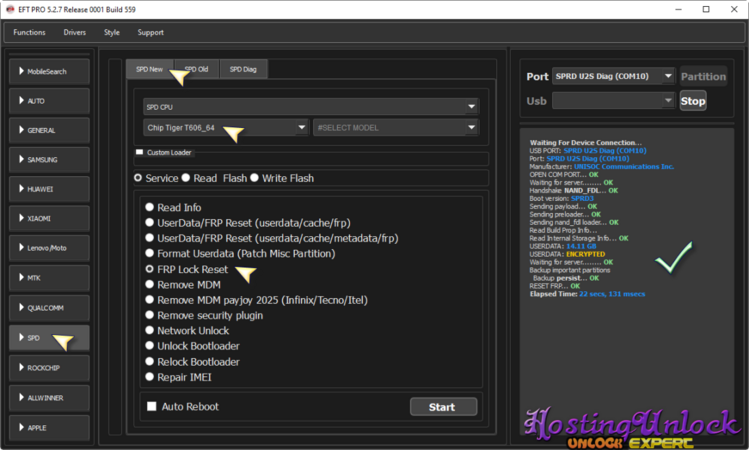
Task: Select the ROCKCHIP sidebar module
Action: pos(48,368)
